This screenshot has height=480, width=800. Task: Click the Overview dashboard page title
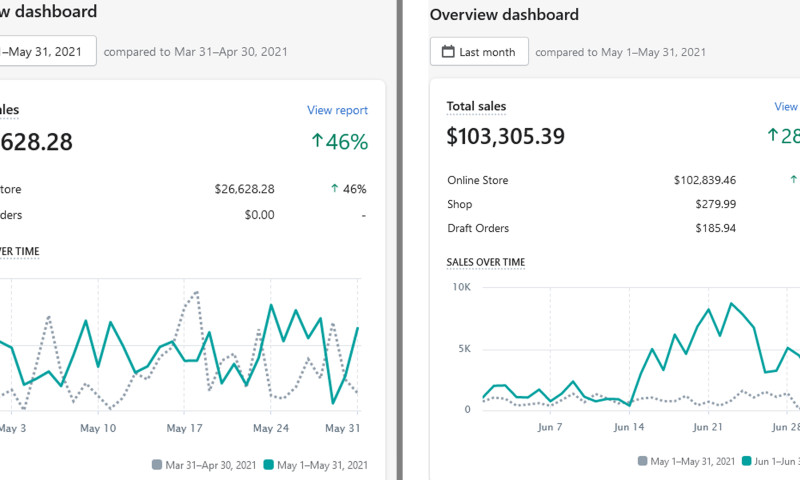point(504,15)
